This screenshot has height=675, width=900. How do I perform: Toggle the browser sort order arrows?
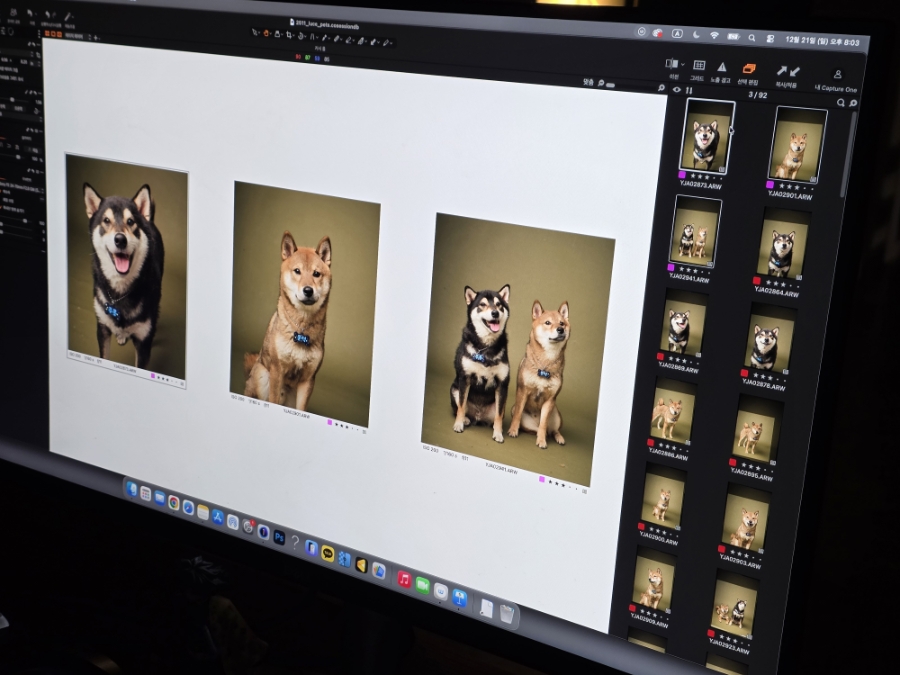[x=689, y=91]
